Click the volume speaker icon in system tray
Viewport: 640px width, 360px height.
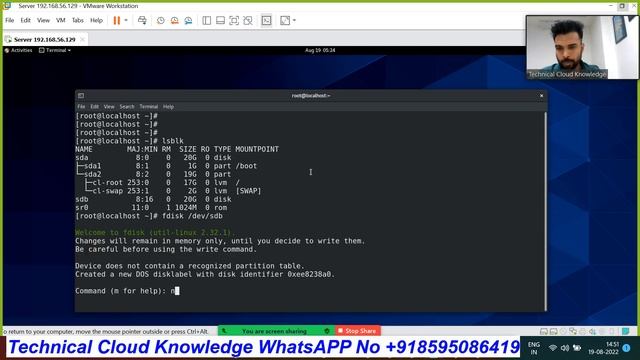[x=565, y=348]
